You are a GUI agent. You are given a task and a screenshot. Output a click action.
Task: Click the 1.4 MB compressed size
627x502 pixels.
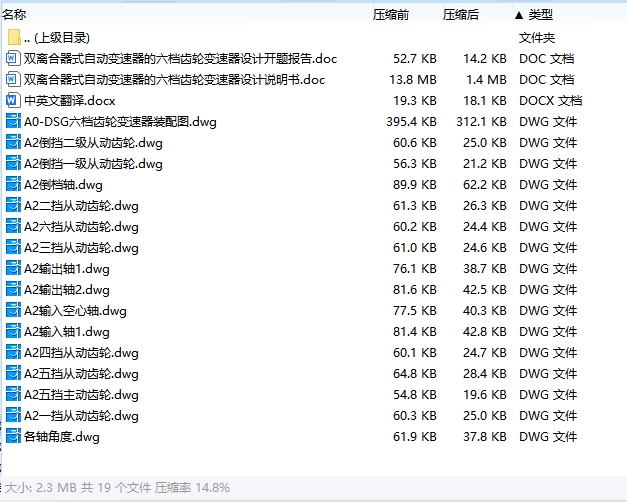(486, 80)
